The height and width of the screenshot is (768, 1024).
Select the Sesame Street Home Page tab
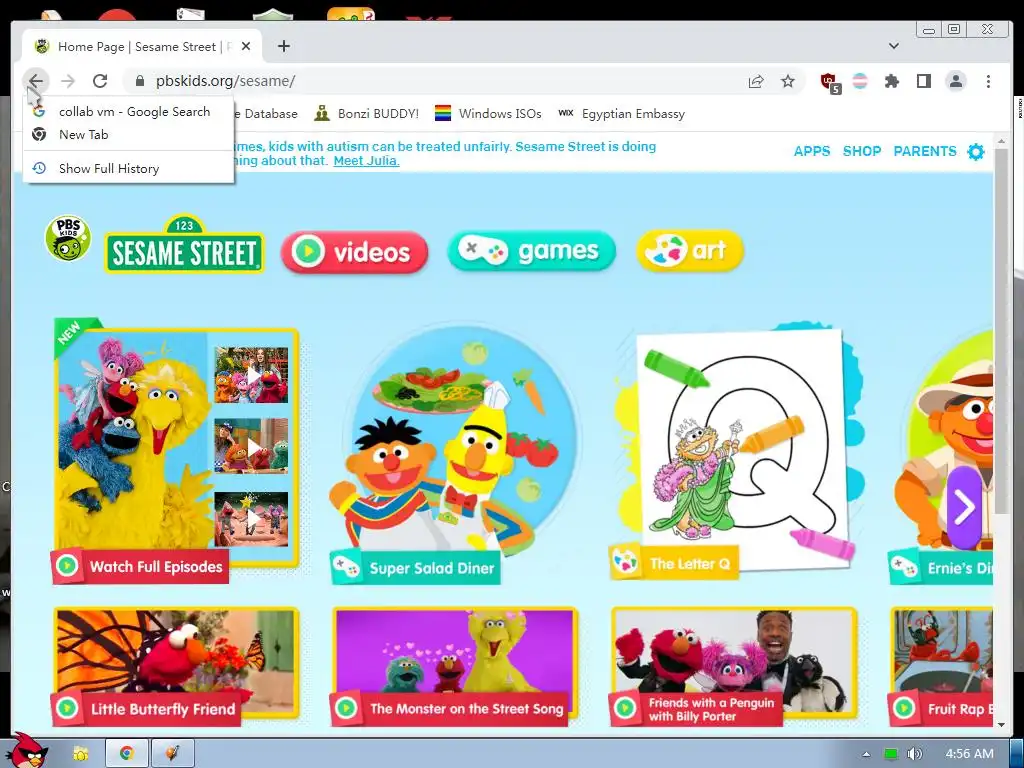pos(144,46)
